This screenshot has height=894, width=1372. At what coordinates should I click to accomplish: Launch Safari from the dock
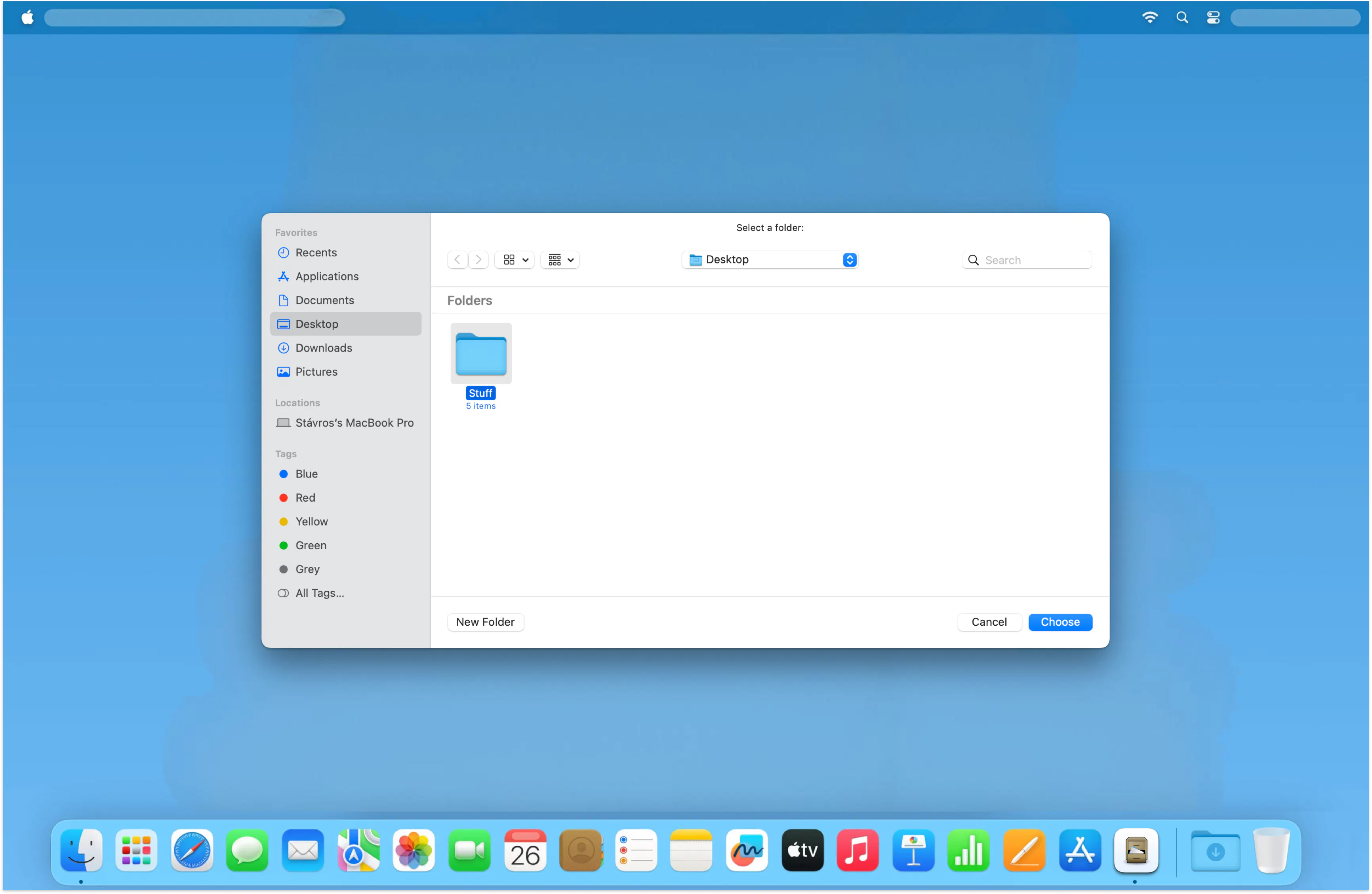[x=192, y=850]
